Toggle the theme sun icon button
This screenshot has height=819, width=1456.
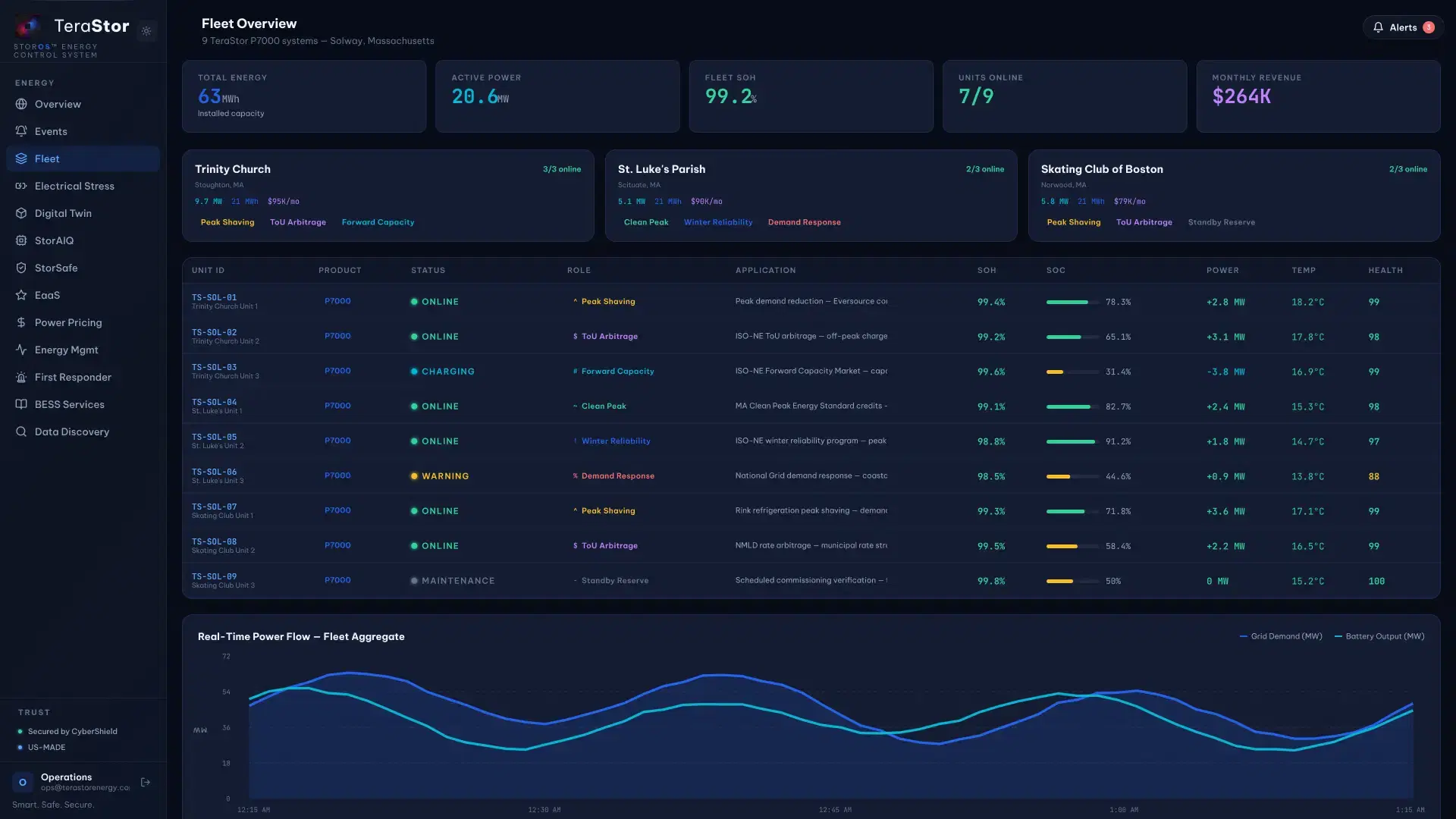click(146, 31)
